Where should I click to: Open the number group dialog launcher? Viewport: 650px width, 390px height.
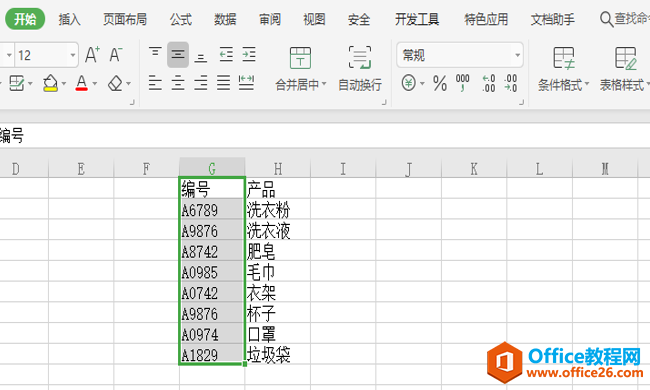521,102
